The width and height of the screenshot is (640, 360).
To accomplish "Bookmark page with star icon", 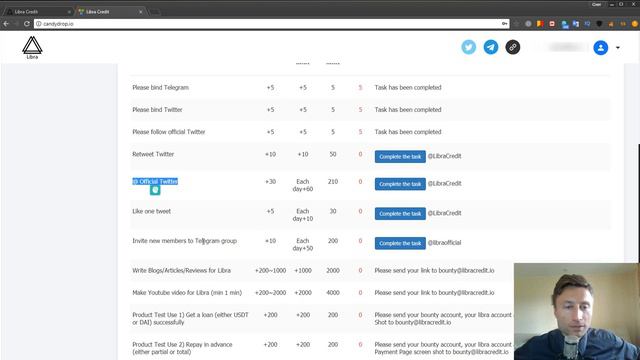I will click(516, 24).
